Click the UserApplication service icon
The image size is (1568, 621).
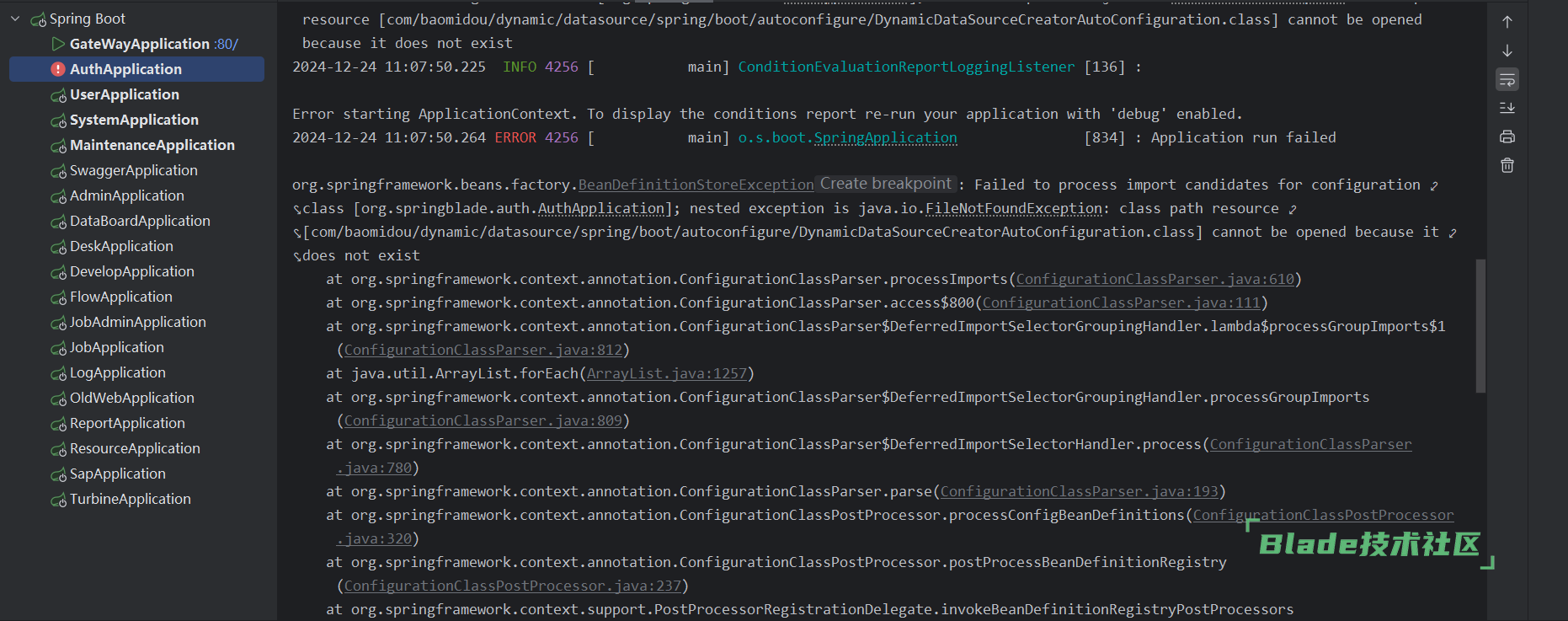[x=58, y=95]
